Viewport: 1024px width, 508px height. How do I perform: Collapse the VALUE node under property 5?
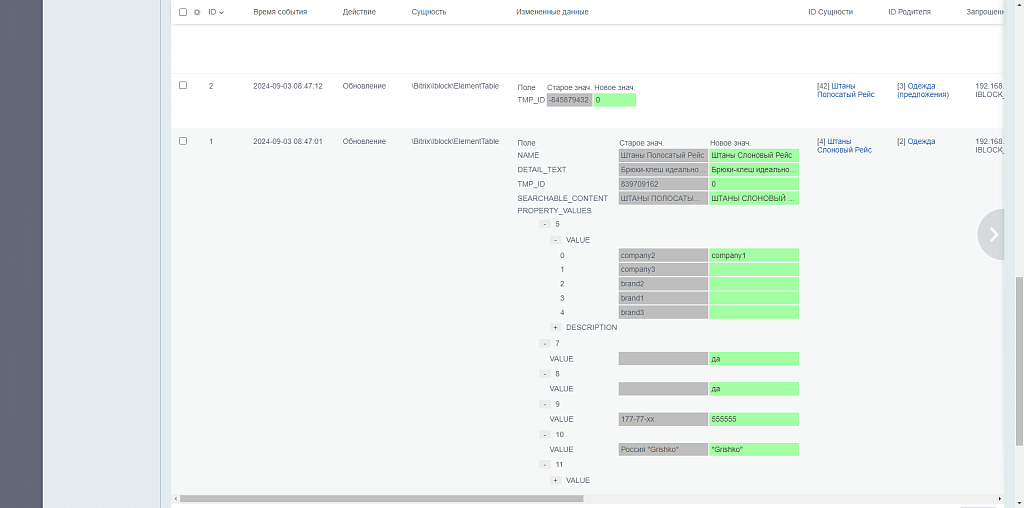point(555,240)
